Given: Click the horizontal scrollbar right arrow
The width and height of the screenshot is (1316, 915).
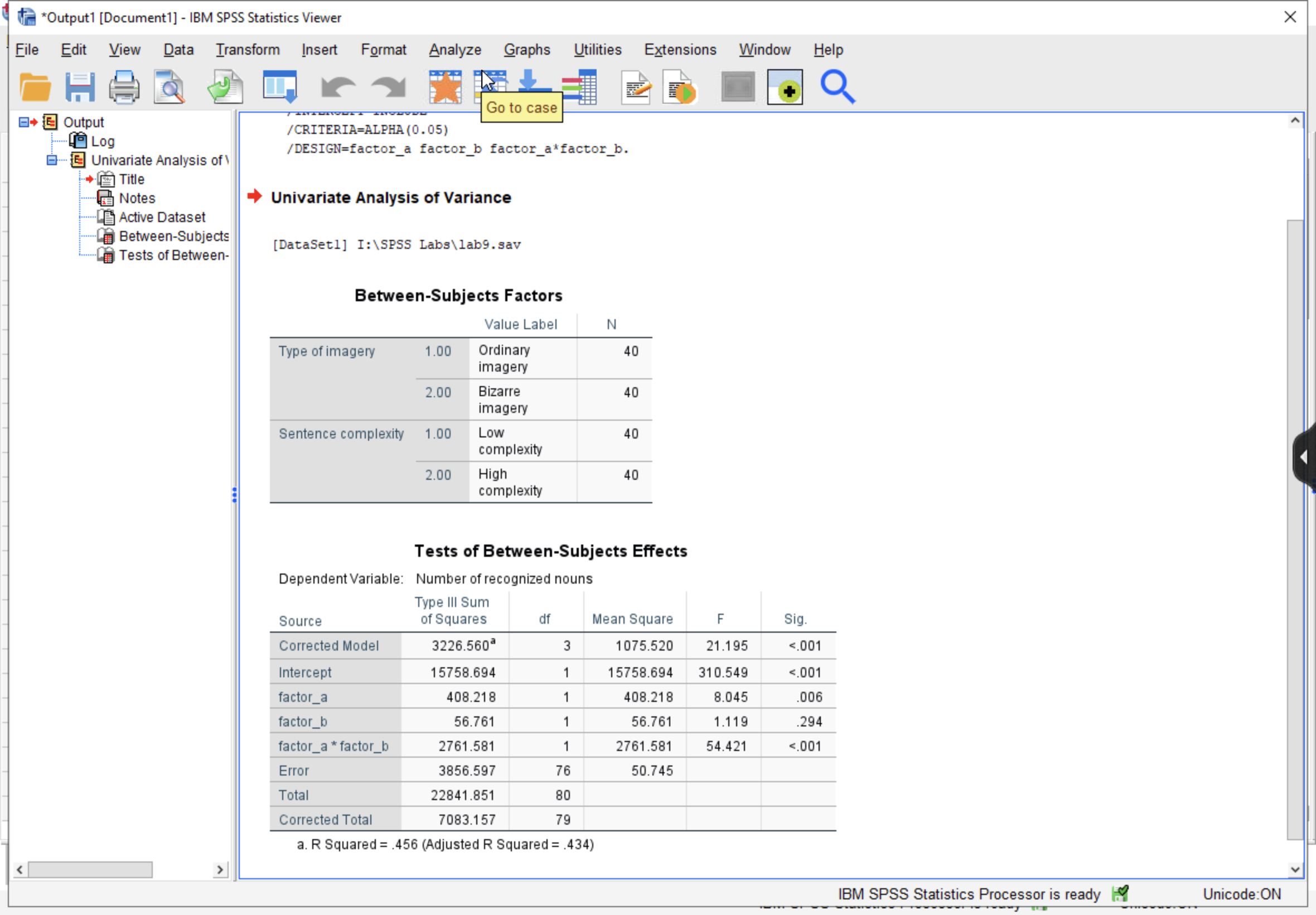Looking at the screenshot, I should (x=221, y=869).
